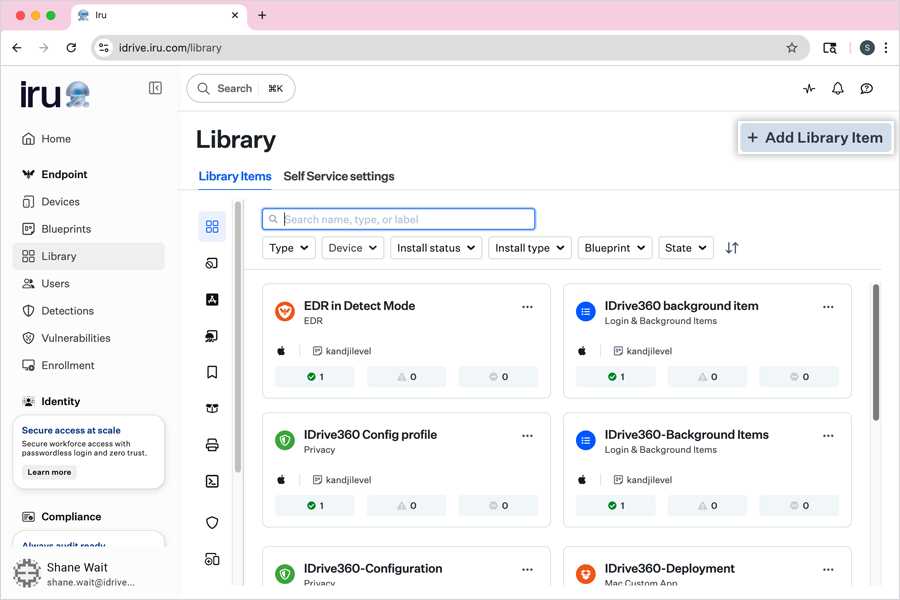Screen dimensions: 900x600
Task: Switch to Self Service settings tab
Action: pos(338,177)
